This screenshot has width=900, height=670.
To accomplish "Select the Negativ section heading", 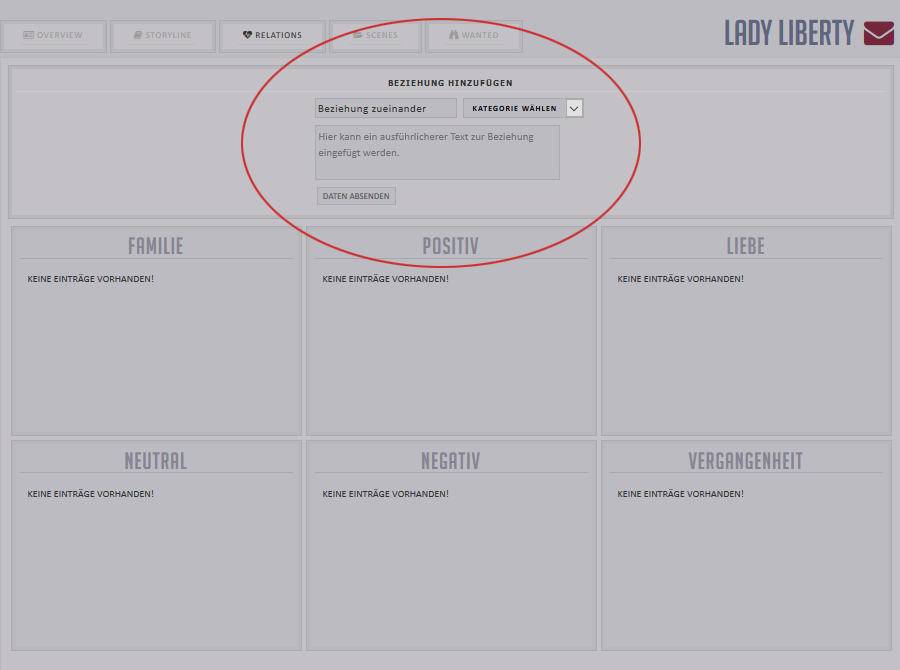I will (450, 461).
